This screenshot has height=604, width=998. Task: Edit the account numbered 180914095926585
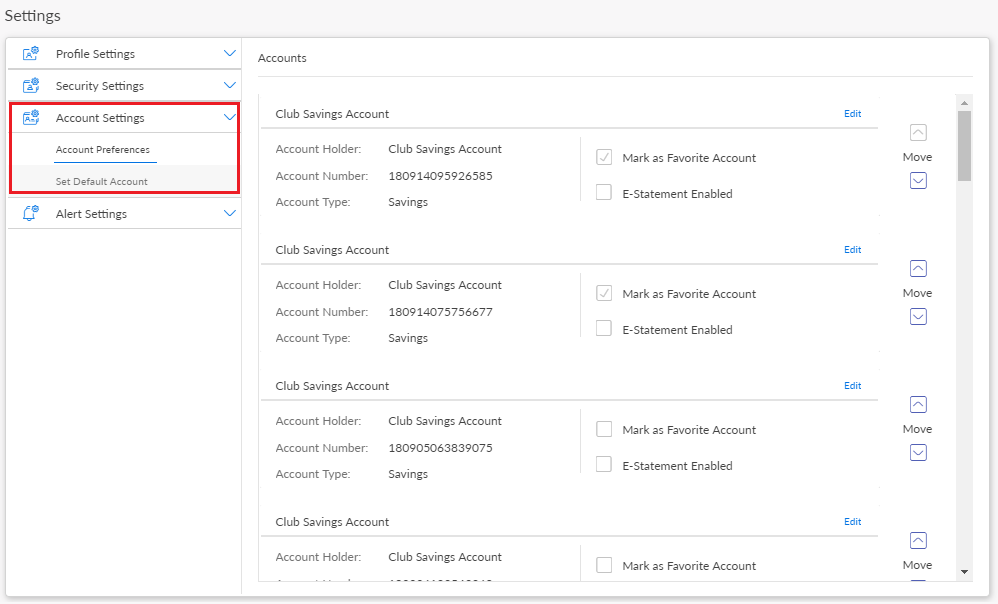pos(852,114)
